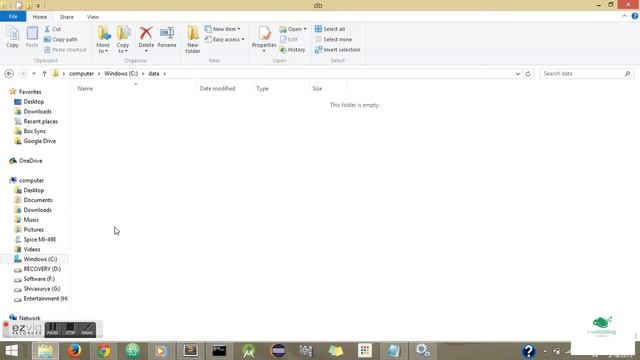Open the File menu tab

(13, 17)
